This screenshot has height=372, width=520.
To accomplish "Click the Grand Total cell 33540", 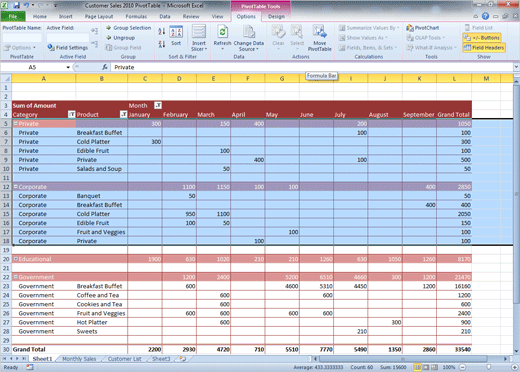I will tap(454, 349).
